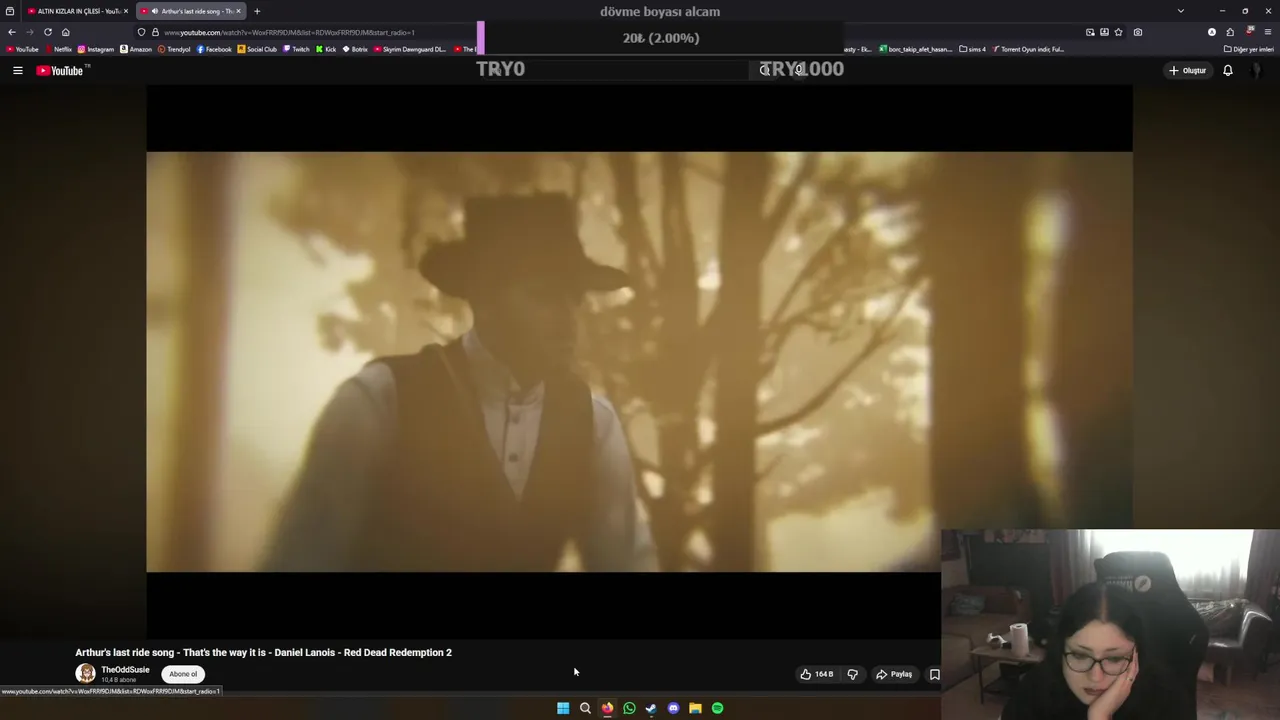Open Firefox from taskbar
Image resolution: width=1280 pixels, height=720 pixels.
[x=607, y=708]
